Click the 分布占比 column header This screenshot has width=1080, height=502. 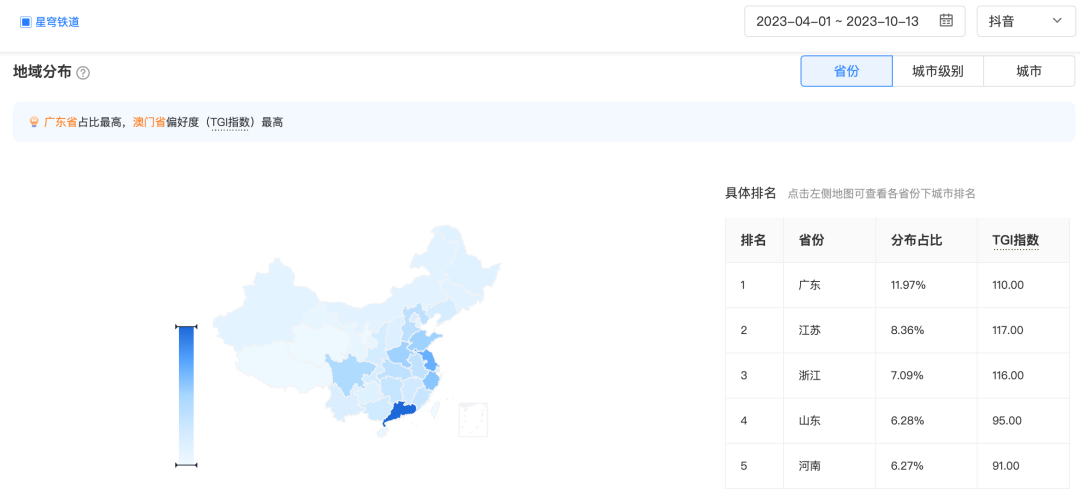click(917, 240)
